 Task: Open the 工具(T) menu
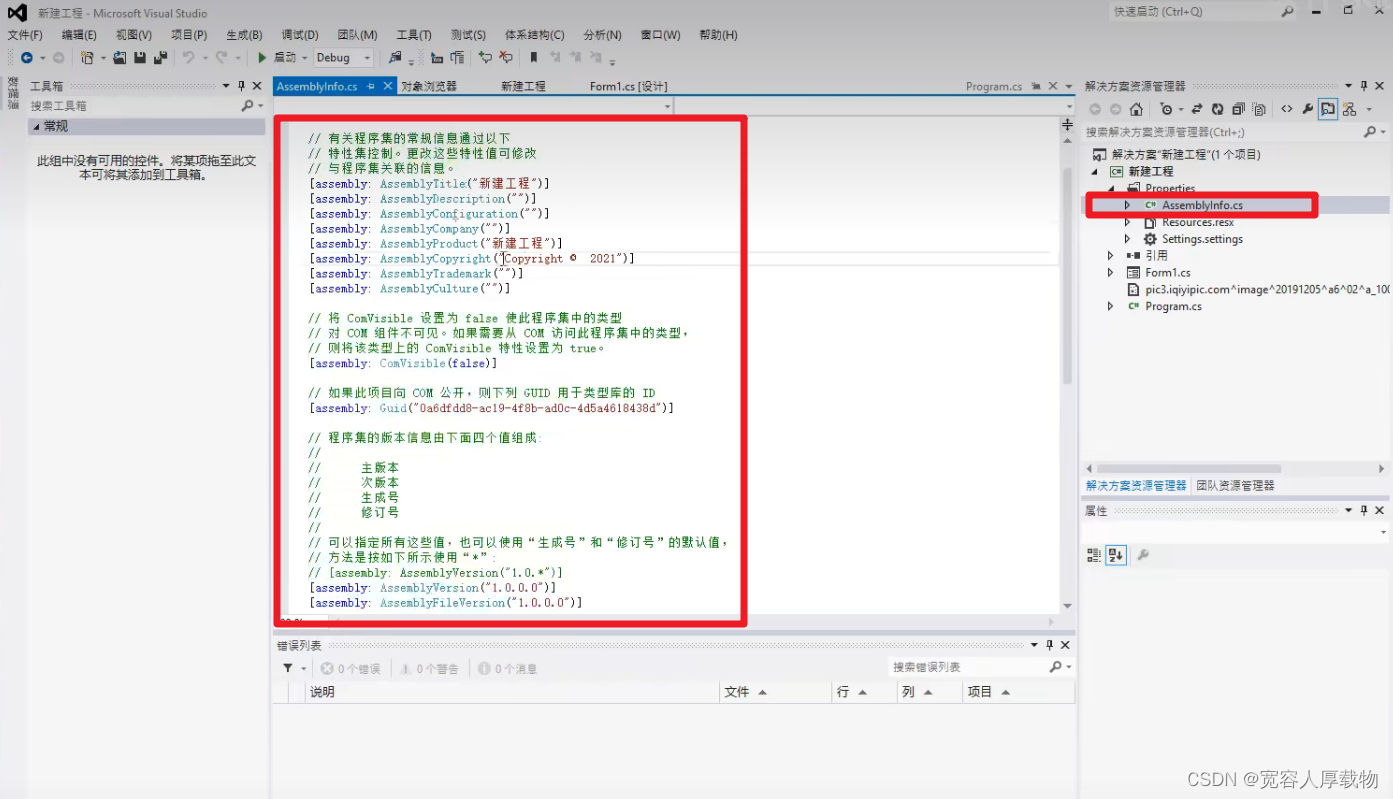click(x=414, y=35)
